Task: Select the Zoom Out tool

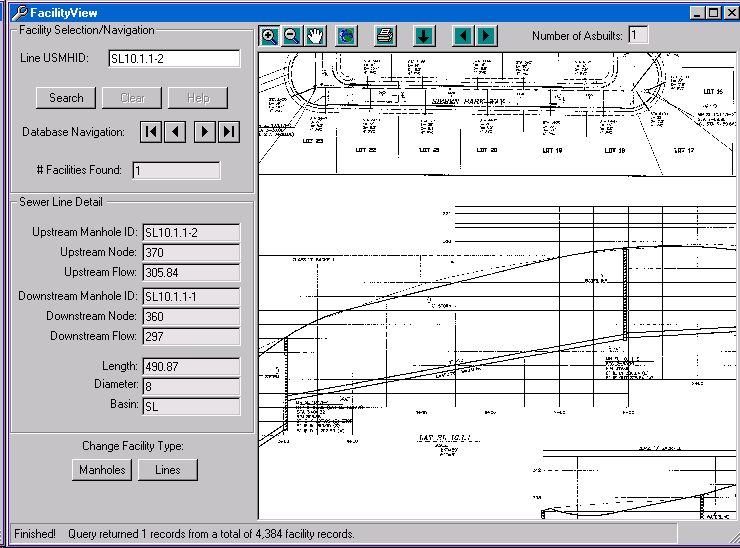Action: click(292, 36)
